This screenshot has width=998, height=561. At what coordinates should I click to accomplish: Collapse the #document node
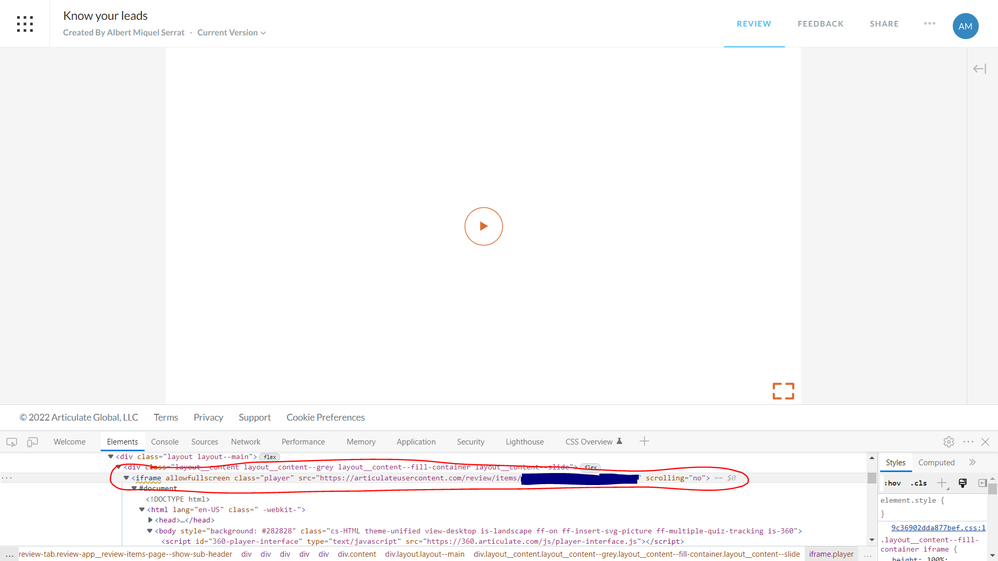coord(134,488)
